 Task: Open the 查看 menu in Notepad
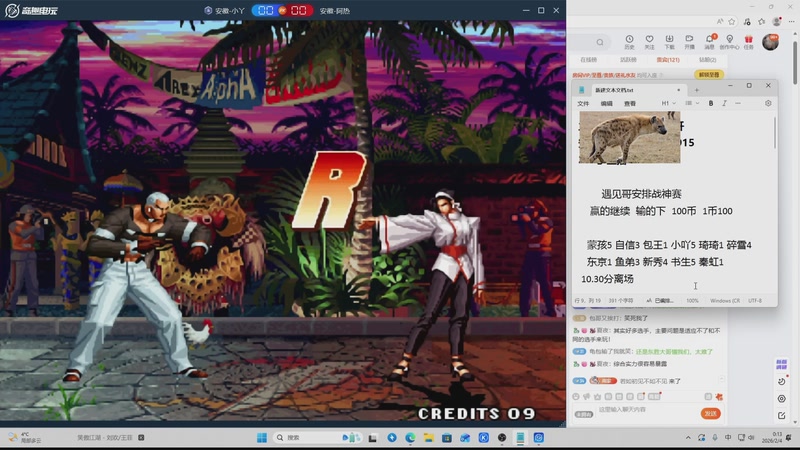click(630, 104)
